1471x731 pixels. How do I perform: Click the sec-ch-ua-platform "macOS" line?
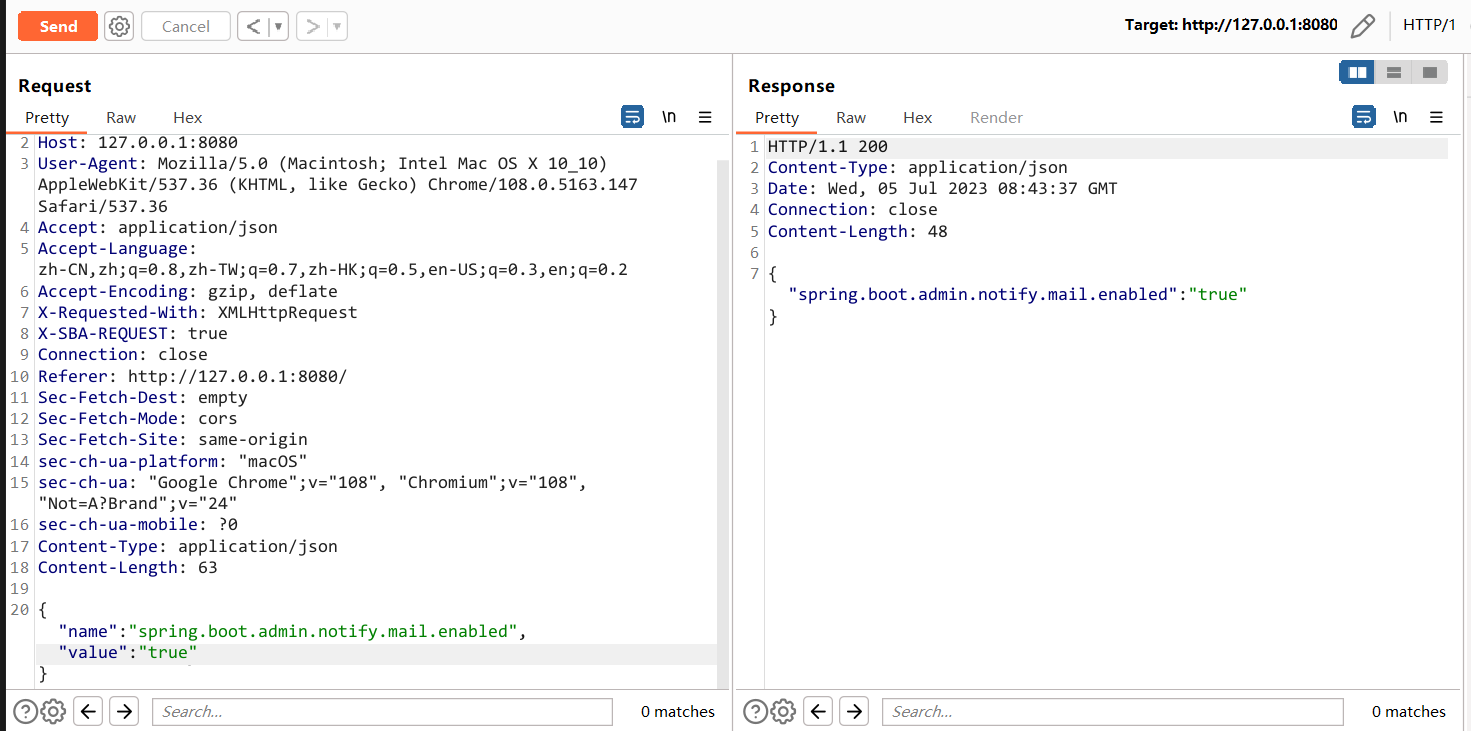click(173, 462)
